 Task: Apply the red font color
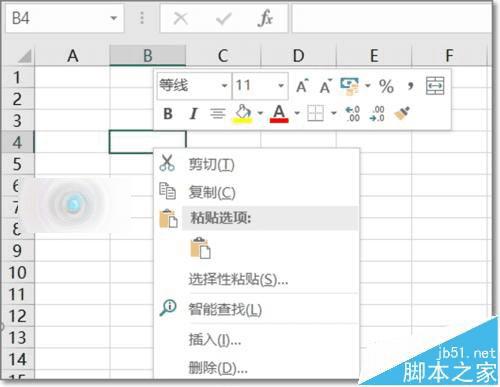pos(279,114)
